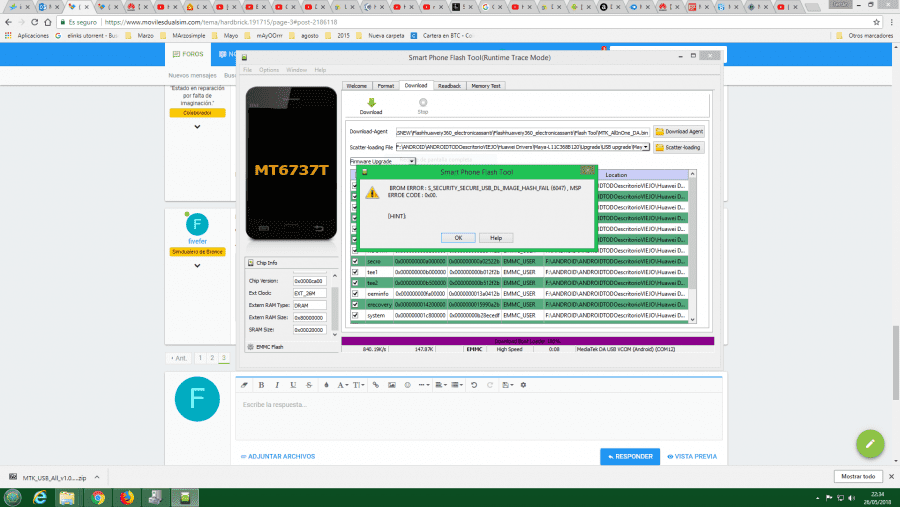
Task: Open Chrome from the taskbar
Action: pos(98,497)
